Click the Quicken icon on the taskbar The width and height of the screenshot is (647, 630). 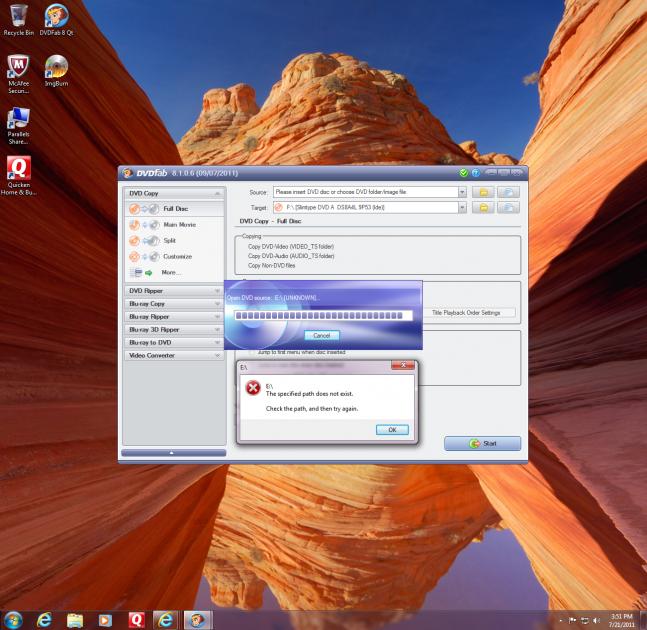(x=135, y=620)
